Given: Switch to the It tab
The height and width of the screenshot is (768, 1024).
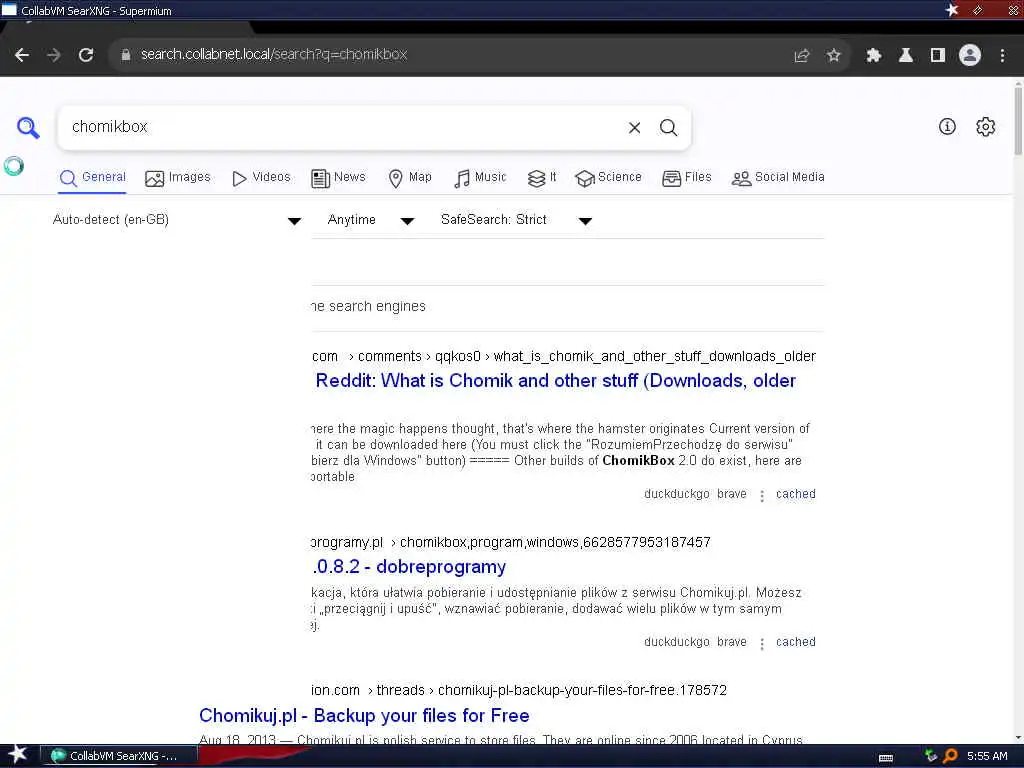Looking at the screenshot, I should coord(541,178).
